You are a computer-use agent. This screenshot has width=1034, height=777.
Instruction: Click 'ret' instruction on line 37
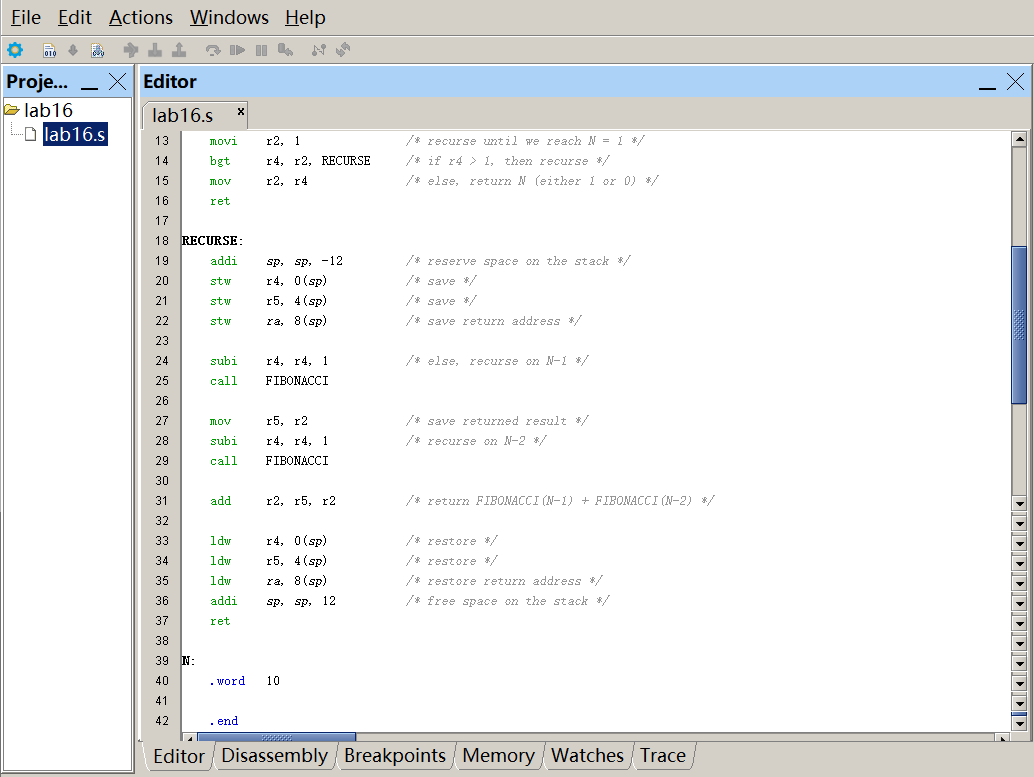tap(220, 621)
